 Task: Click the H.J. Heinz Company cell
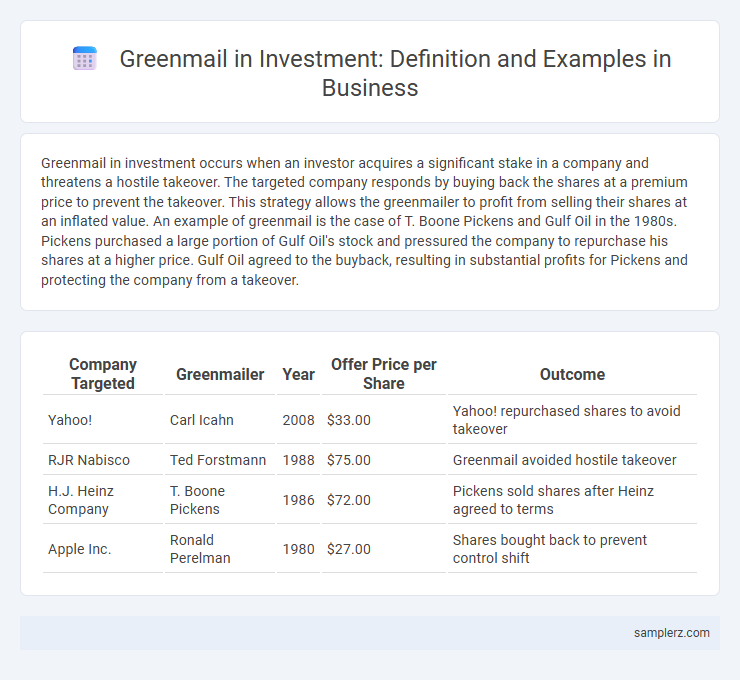[103, 500]
